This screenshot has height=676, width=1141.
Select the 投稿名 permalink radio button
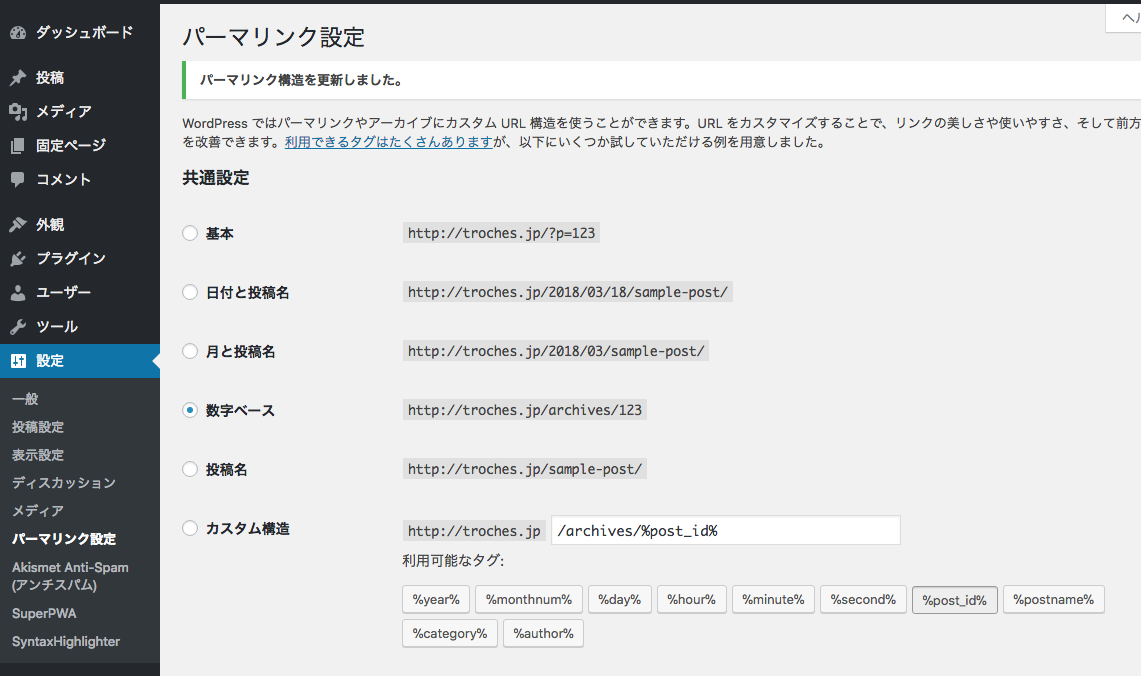pyautogui.click(x=190, y=469)
